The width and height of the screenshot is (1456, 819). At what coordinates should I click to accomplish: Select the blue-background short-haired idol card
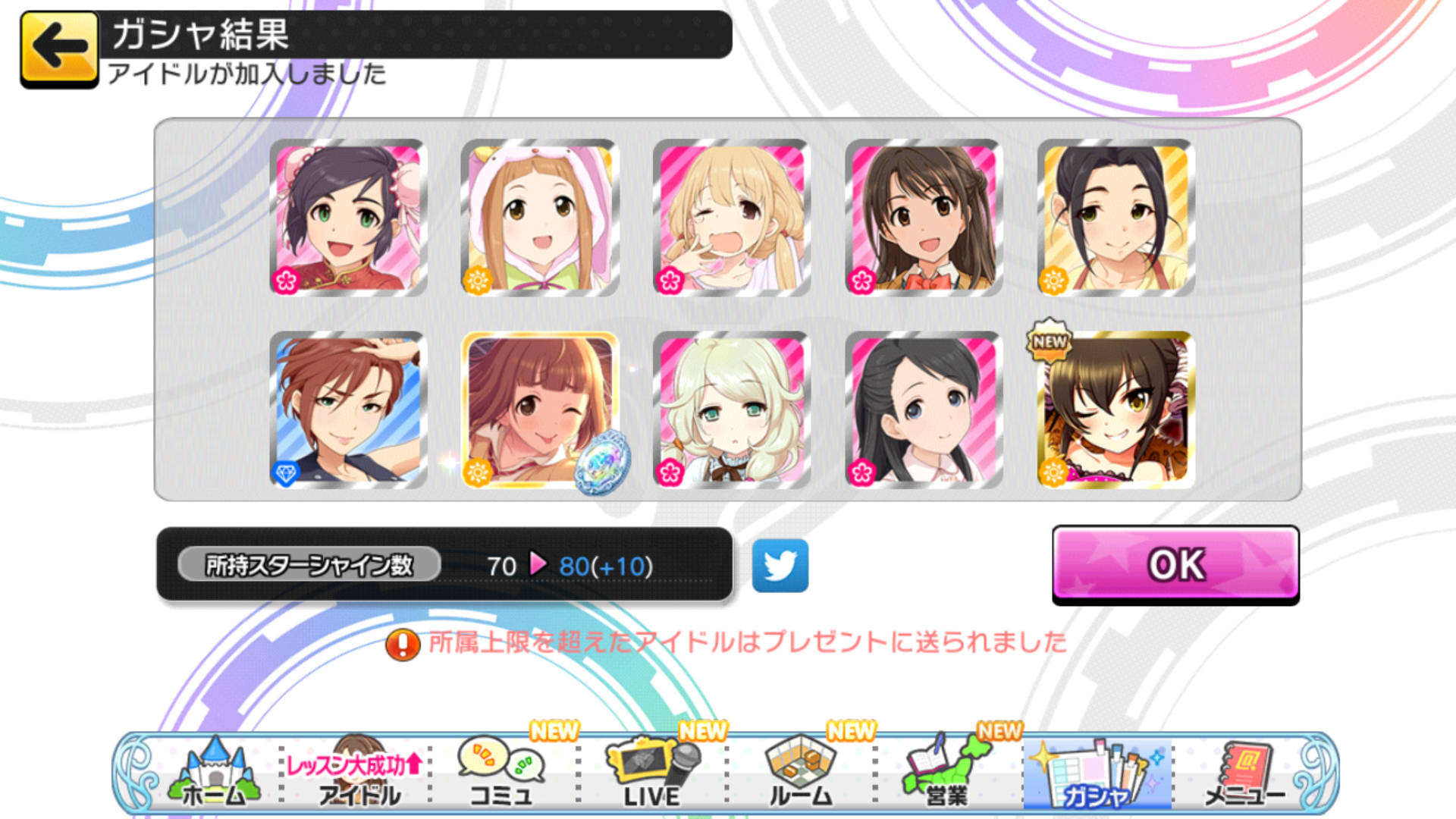coord(348,409)
